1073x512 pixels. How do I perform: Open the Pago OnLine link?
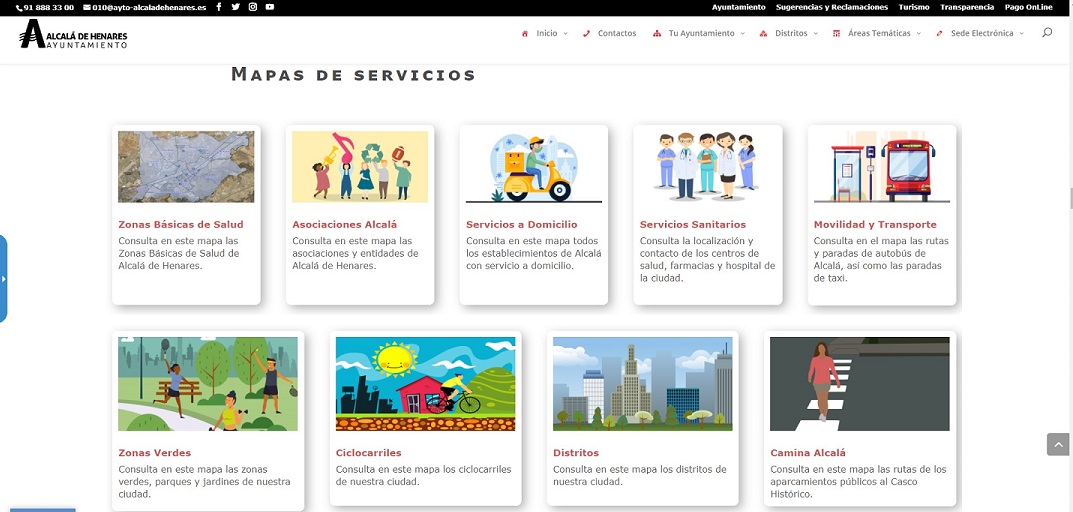(1029, 7)
